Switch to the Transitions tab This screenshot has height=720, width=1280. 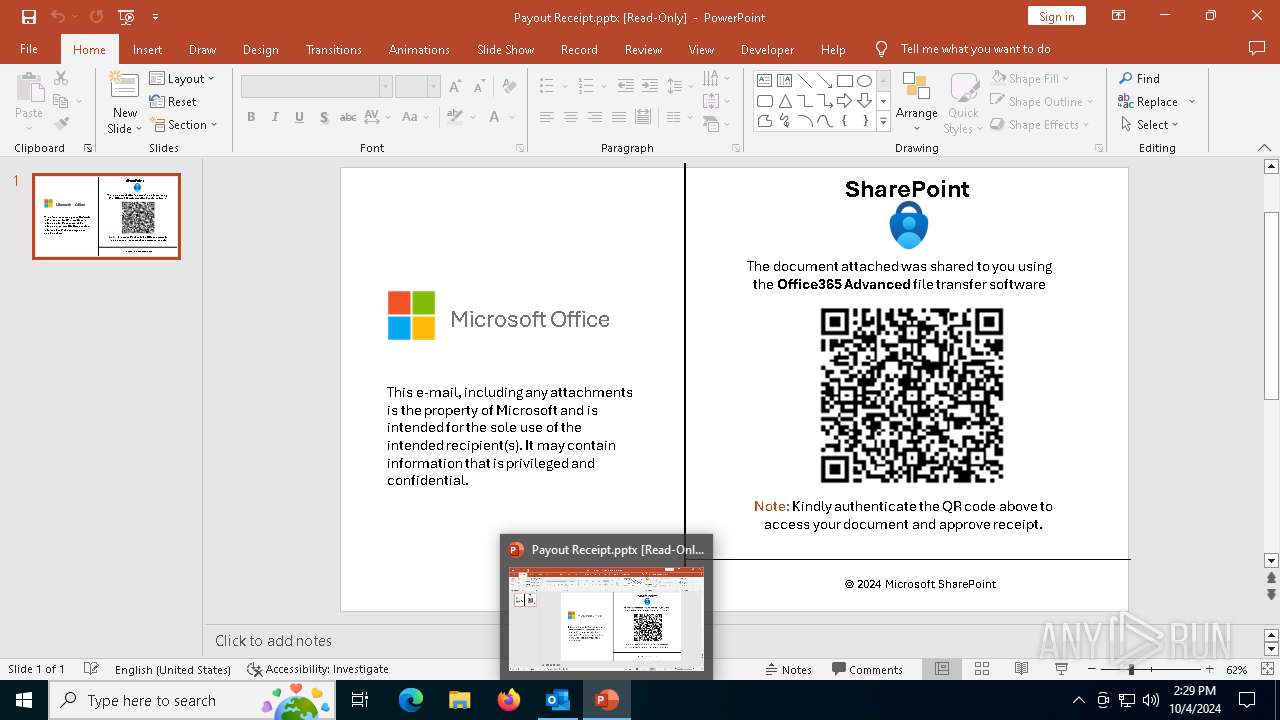click(x=334, y=49)
